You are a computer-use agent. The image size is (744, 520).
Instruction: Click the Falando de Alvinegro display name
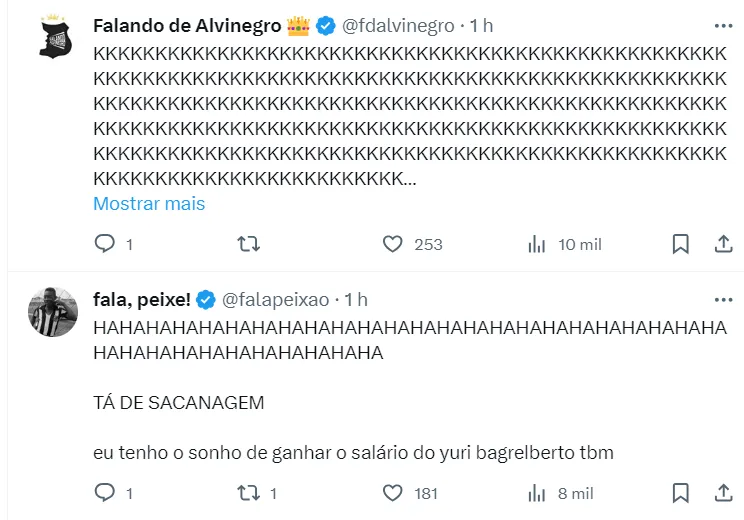[187, 25]
